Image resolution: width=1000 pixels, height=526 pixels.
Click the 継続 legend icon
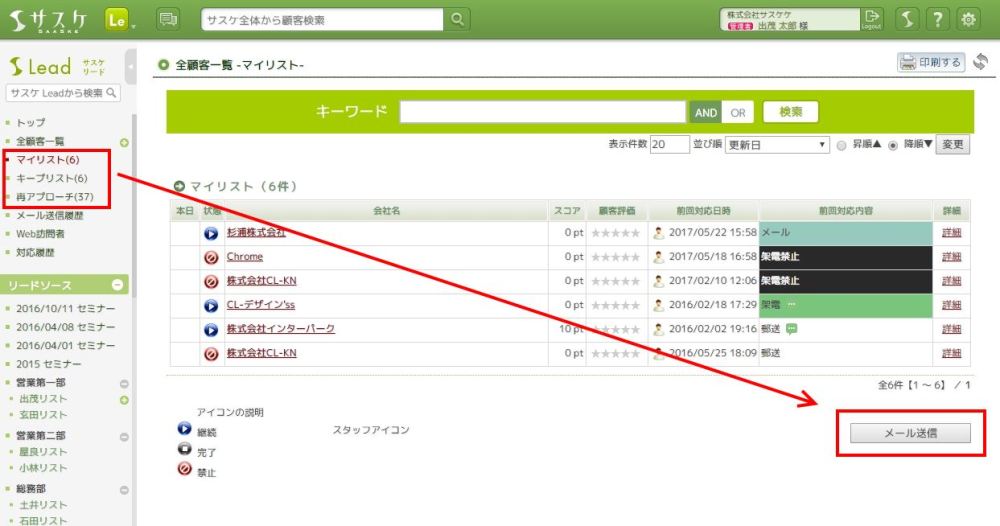184,429
